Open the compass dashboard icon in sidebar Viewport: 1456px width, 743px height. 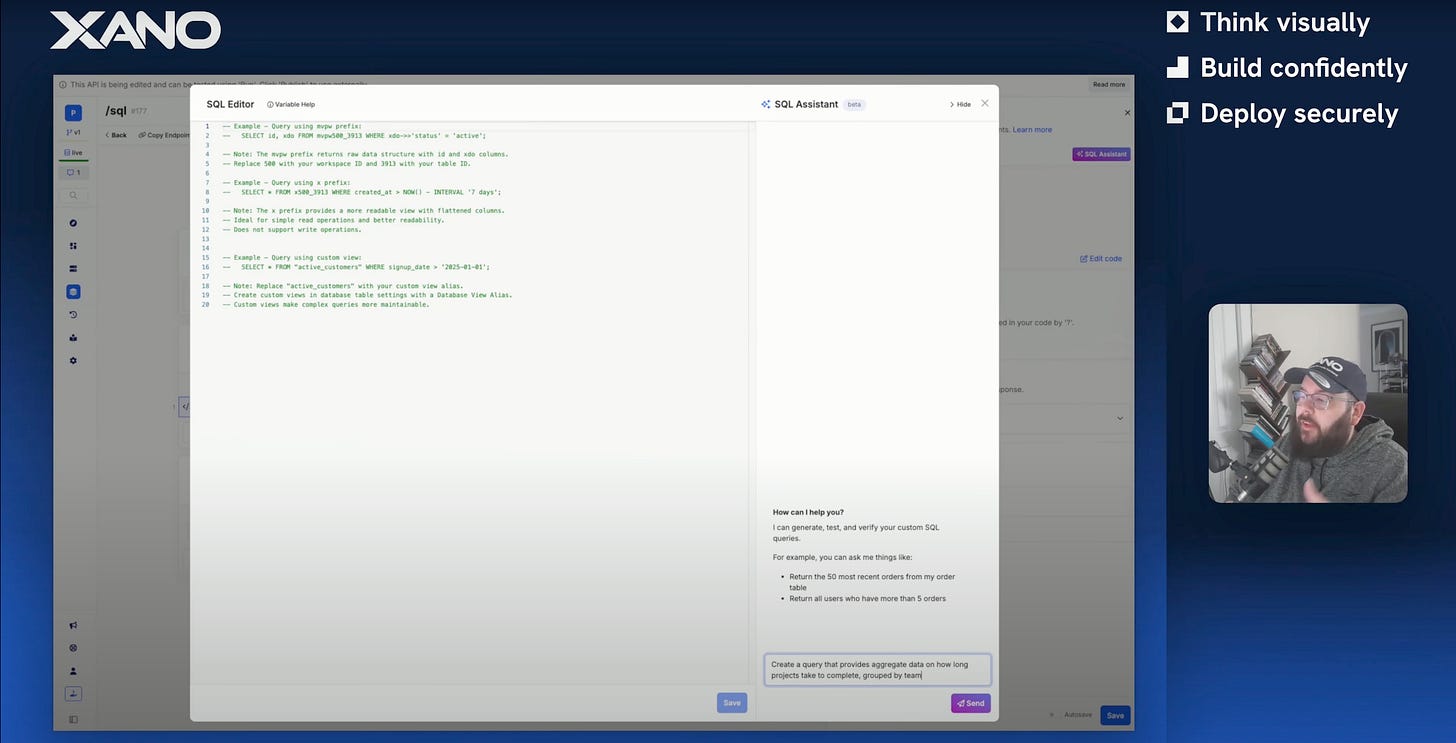pyautogui.click(x=73, y=223)
